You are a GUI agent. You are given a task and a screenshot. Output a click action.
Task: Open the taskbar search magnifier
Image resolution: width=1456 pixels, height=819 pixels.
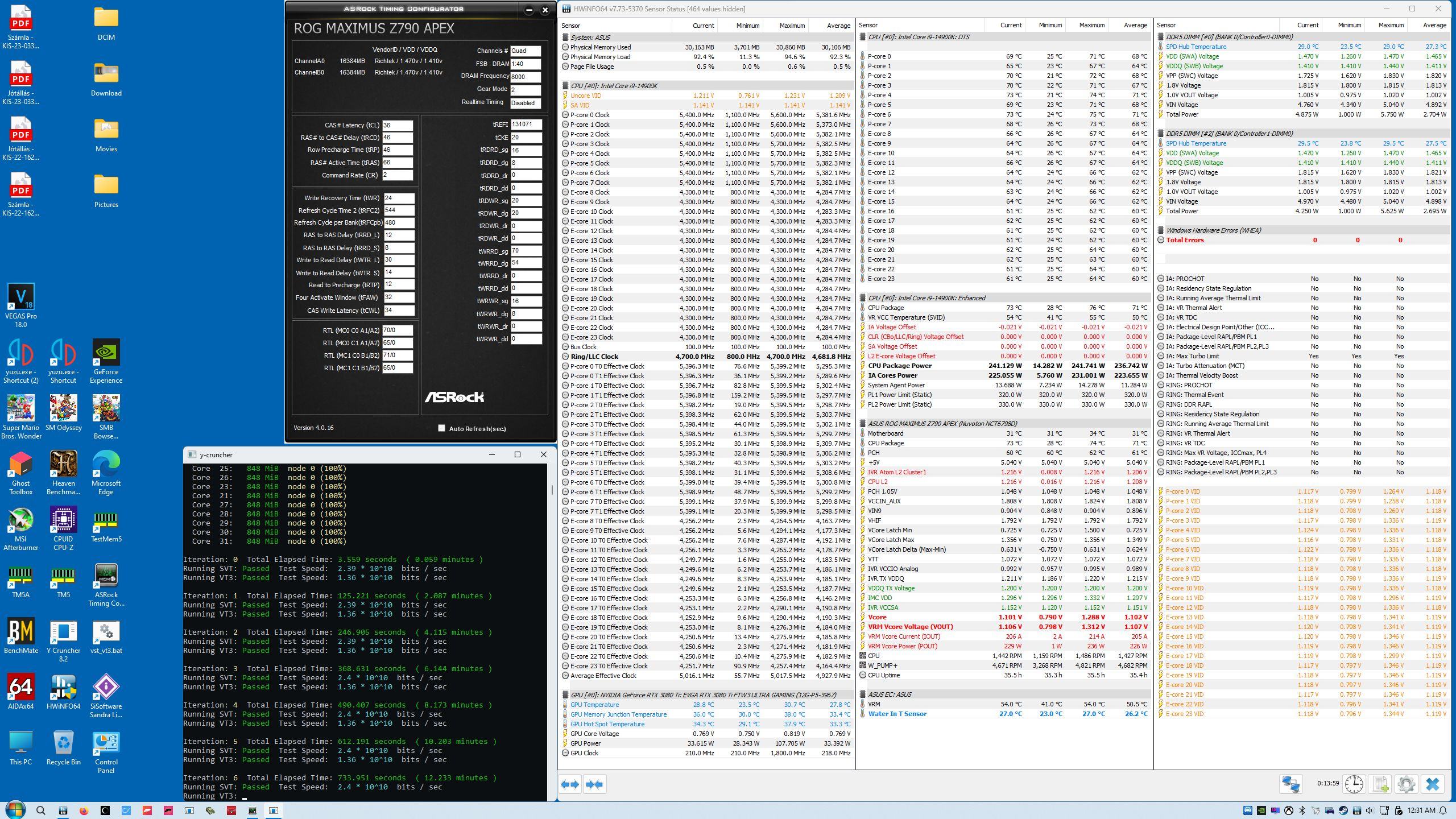tap(40, 810)
